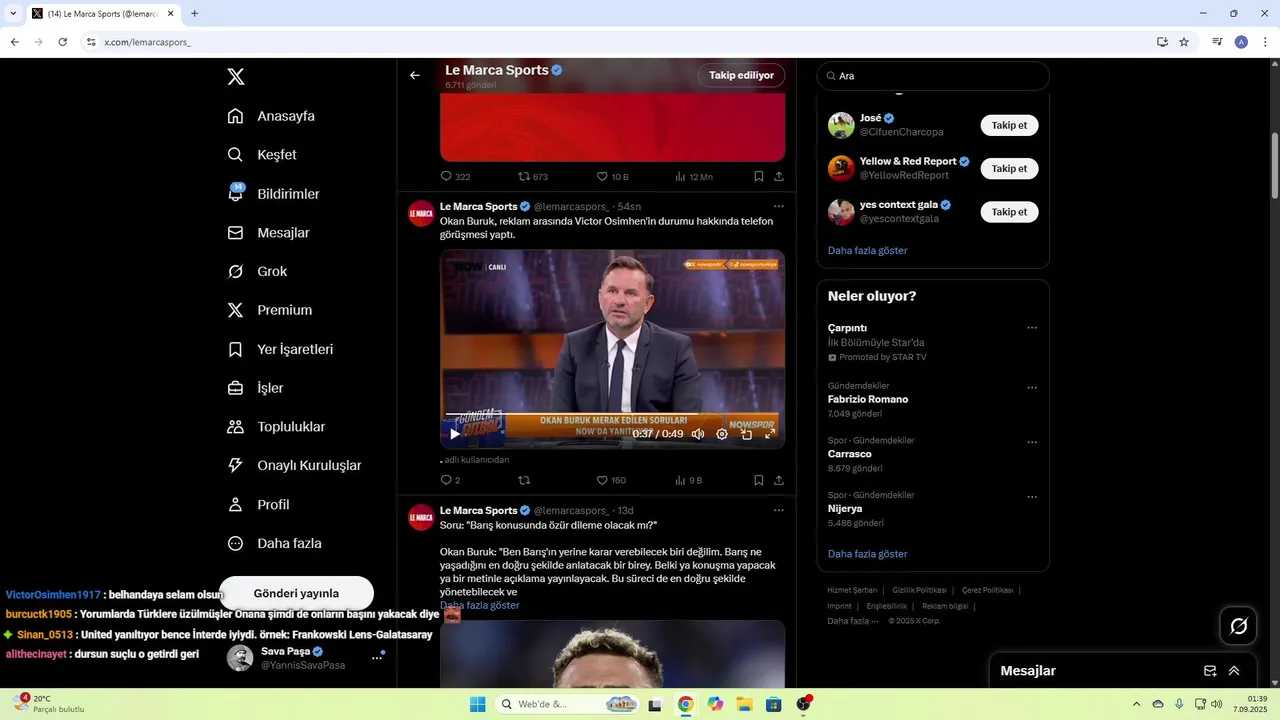This screenshot has height=720, width=1280.
Task: Open Premium page
Action: click(269, 310)
